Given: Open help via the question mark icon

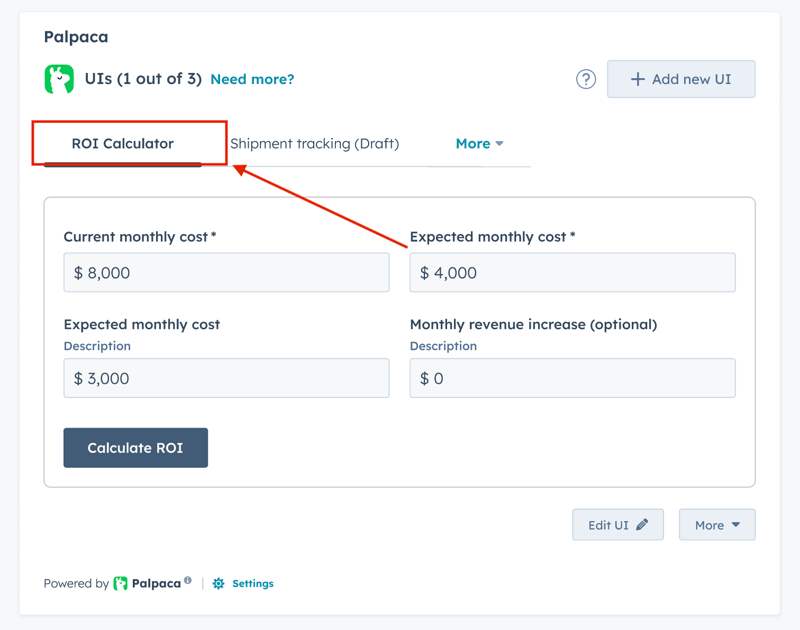Looking at the screenshot, I should pos(586,79).
